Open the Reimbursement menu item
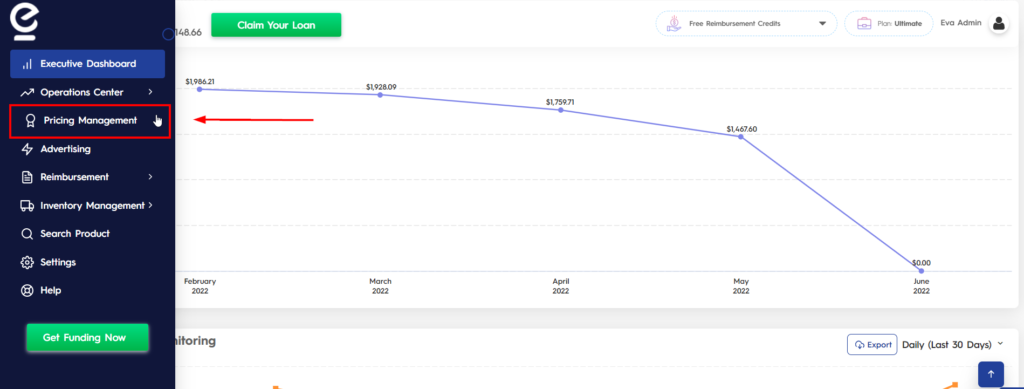This screenshot has width=1024, height=389. [x=88, y=178]
